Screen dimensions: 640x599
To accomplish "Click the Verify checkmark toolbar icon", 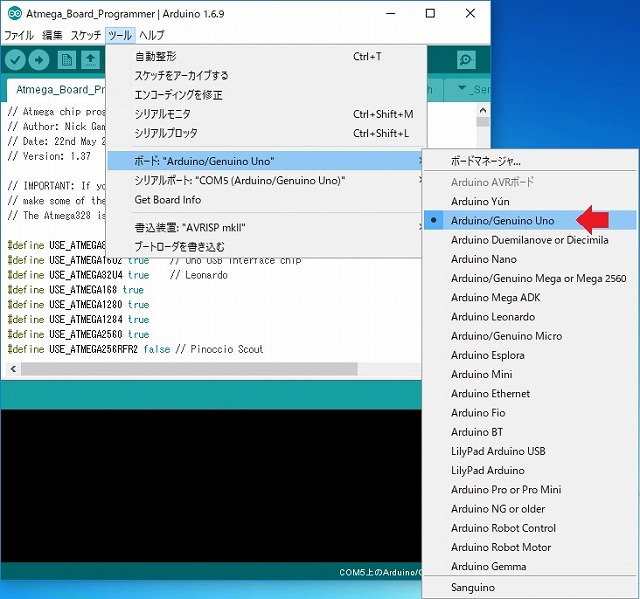I will coord(15,60).
